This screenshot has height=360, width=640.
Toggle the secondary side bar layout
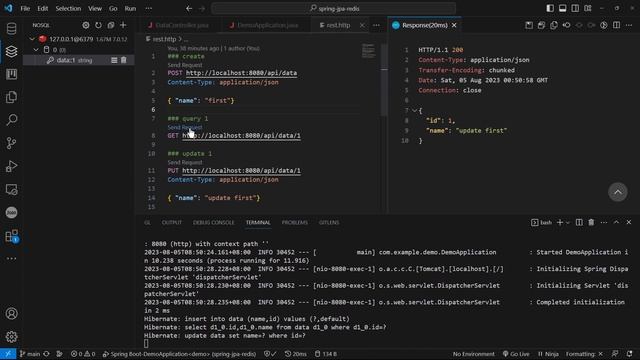pyautogui.click(x=575, y=8)
